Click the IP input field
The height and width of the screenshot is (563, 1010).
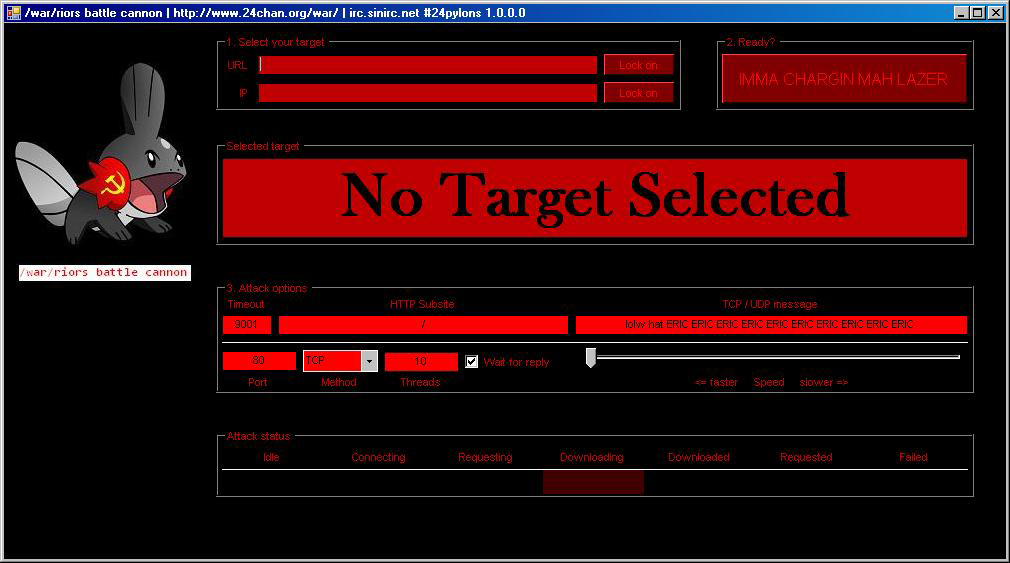pos(428,93)
